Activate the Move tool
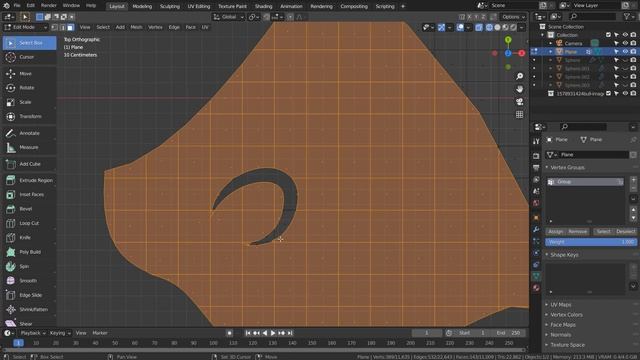640x360 pixels. pyautogui.click(x=29, y=73)
